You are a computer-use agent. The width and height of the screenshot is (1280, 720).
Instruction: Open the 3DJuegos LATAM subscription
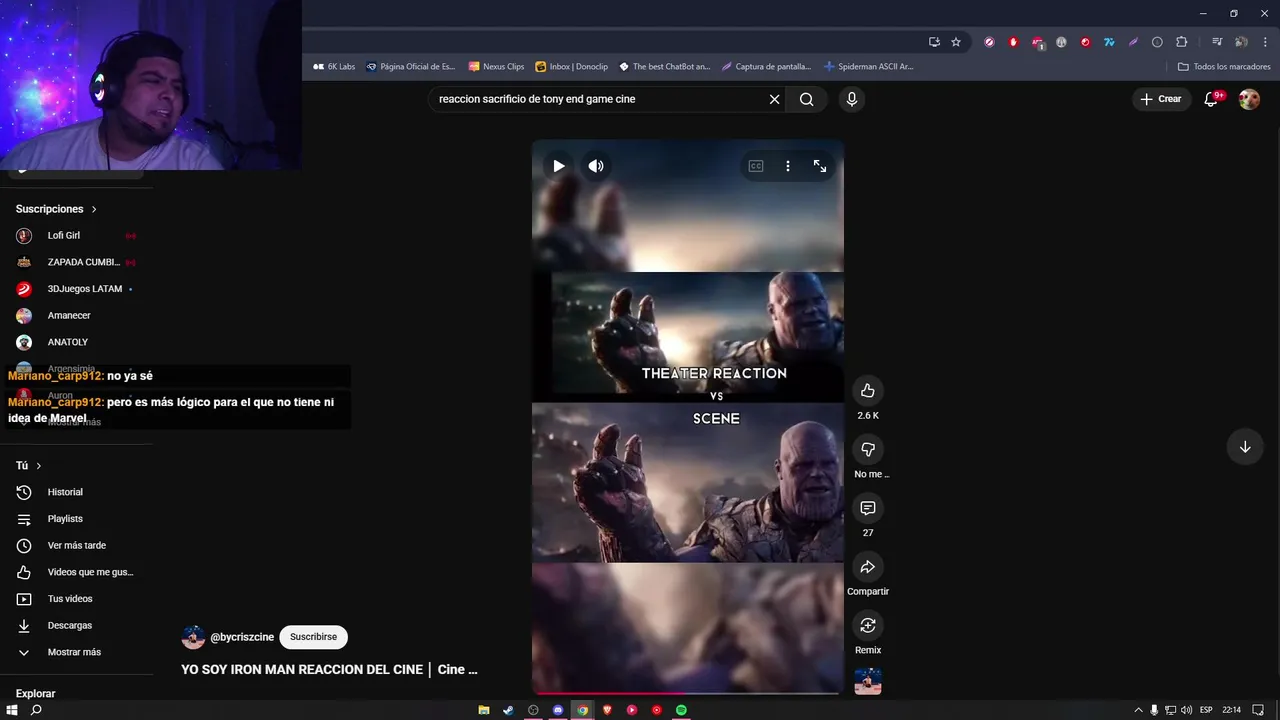(x=76, y=289)
